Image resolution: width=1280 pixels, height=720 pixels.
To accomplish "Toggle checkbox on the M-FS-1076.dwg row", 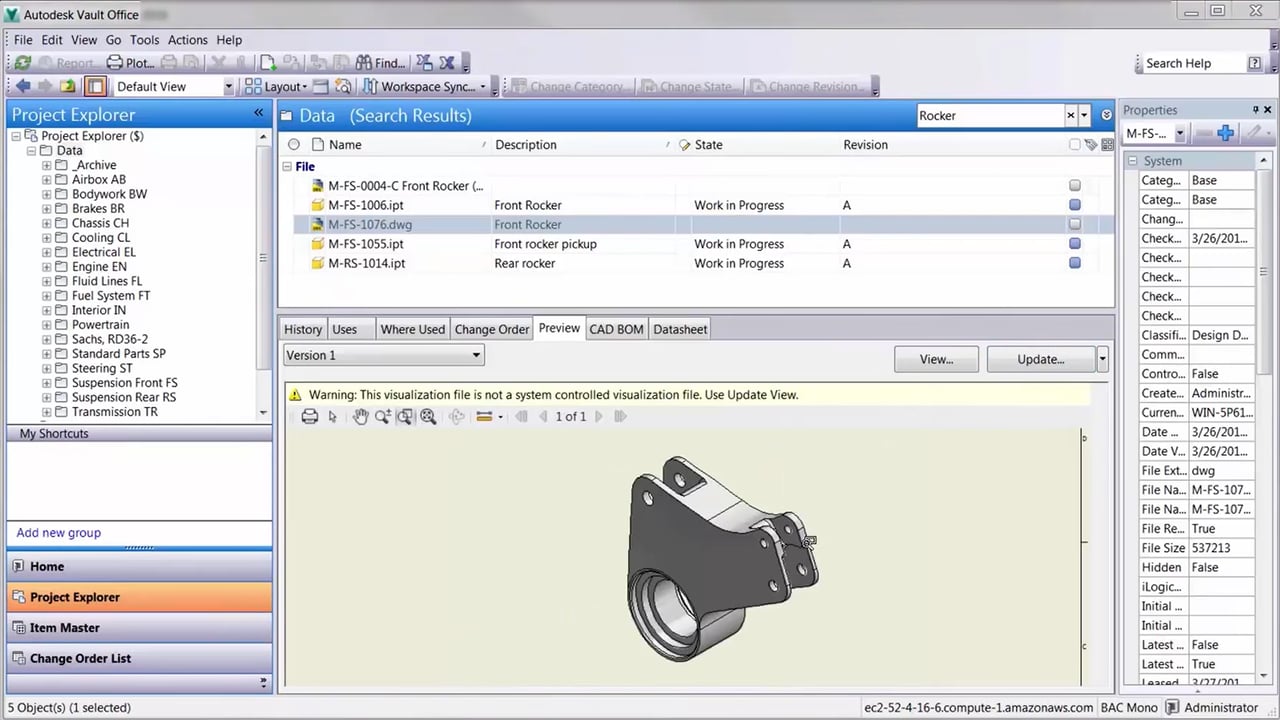I will [1075, 224].
